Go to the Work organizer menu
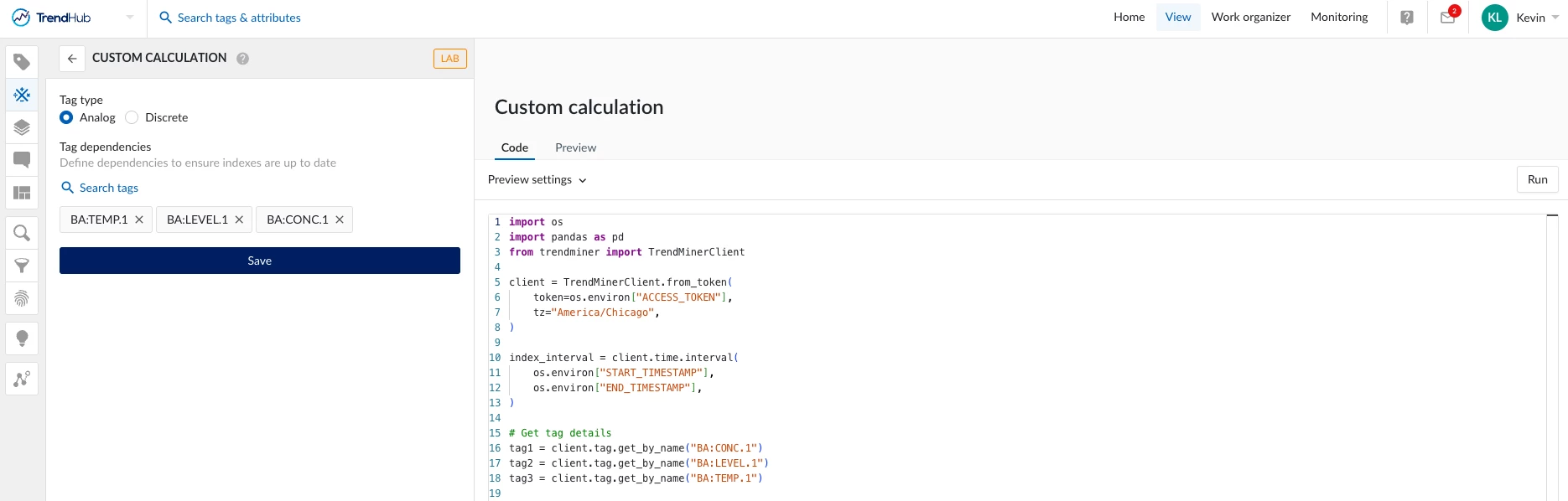The width and height of the screenshot is (1568, 501). (1250, 17)
